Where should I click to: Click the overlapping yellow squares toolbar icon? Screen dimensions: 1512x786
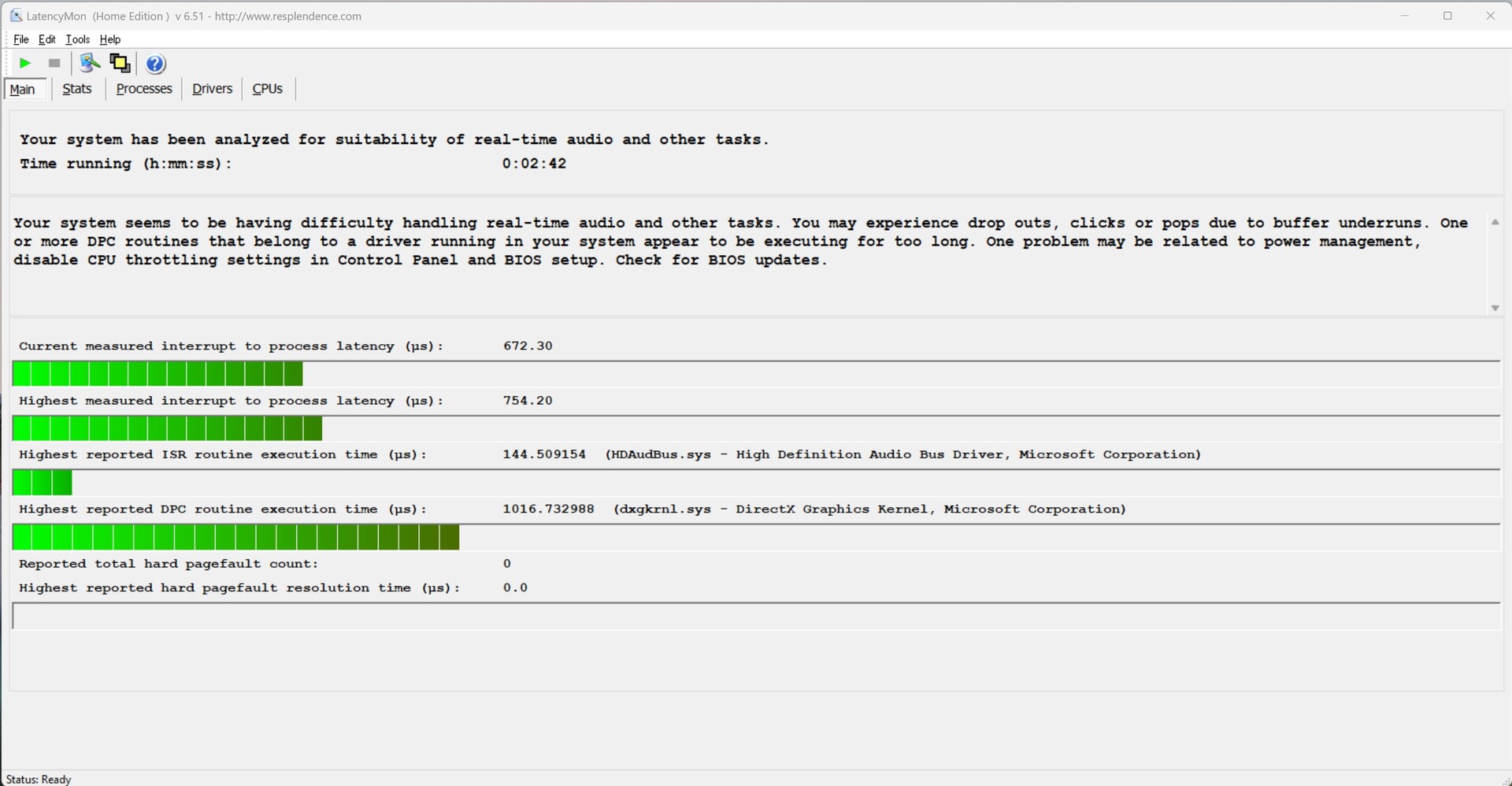pyautogui.click(x=120, y=63)
